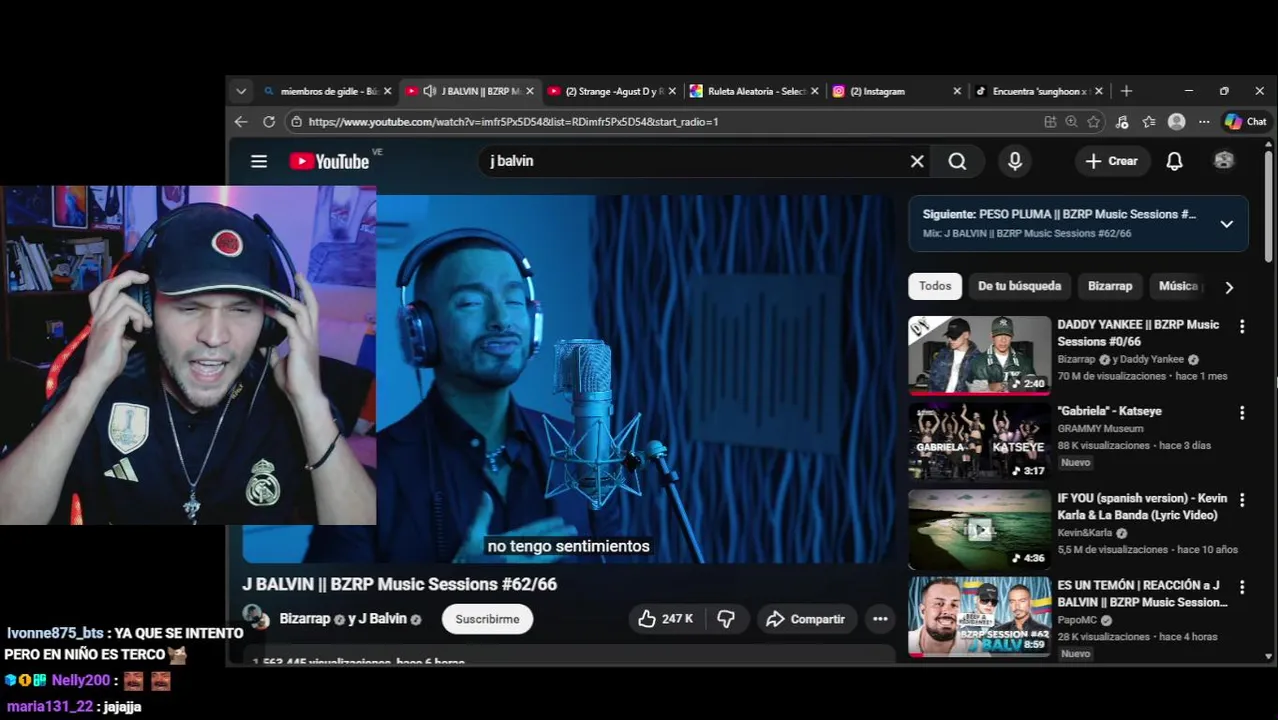Open the zoom magnifier in address bar
This screenshot has width=1278, height=720.
click(1071, 121)
